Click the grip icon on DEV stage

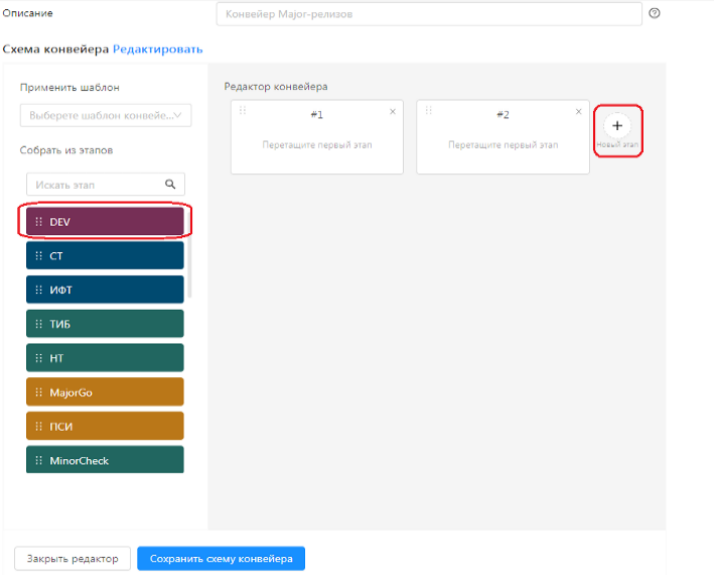click(x=39, y=221)
